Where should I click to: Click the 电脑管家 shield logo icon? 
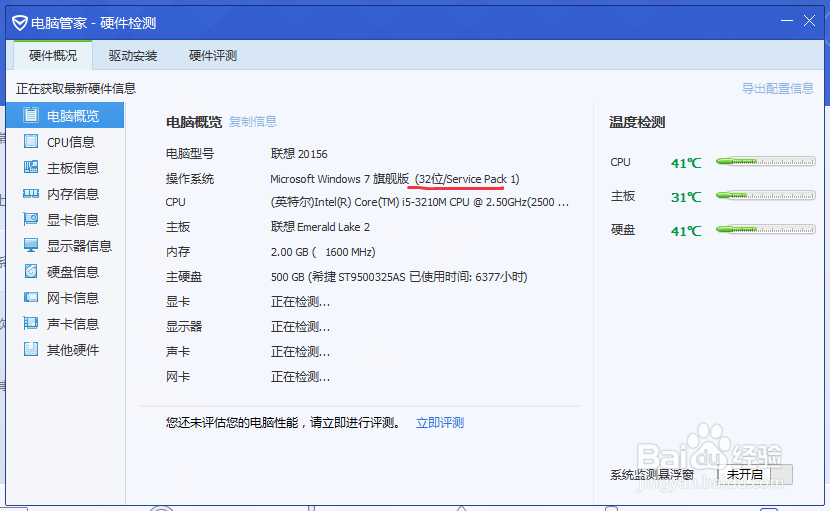point(20,23)
